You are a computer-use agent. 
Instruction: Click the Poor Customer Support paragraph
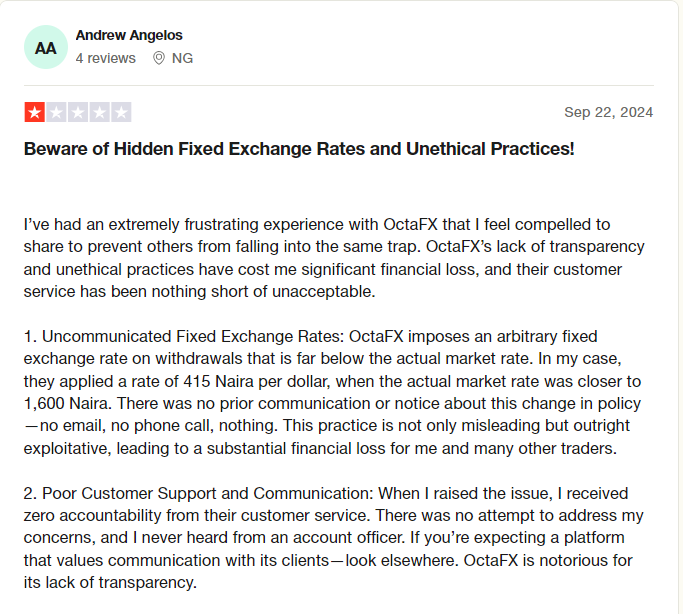334,538
